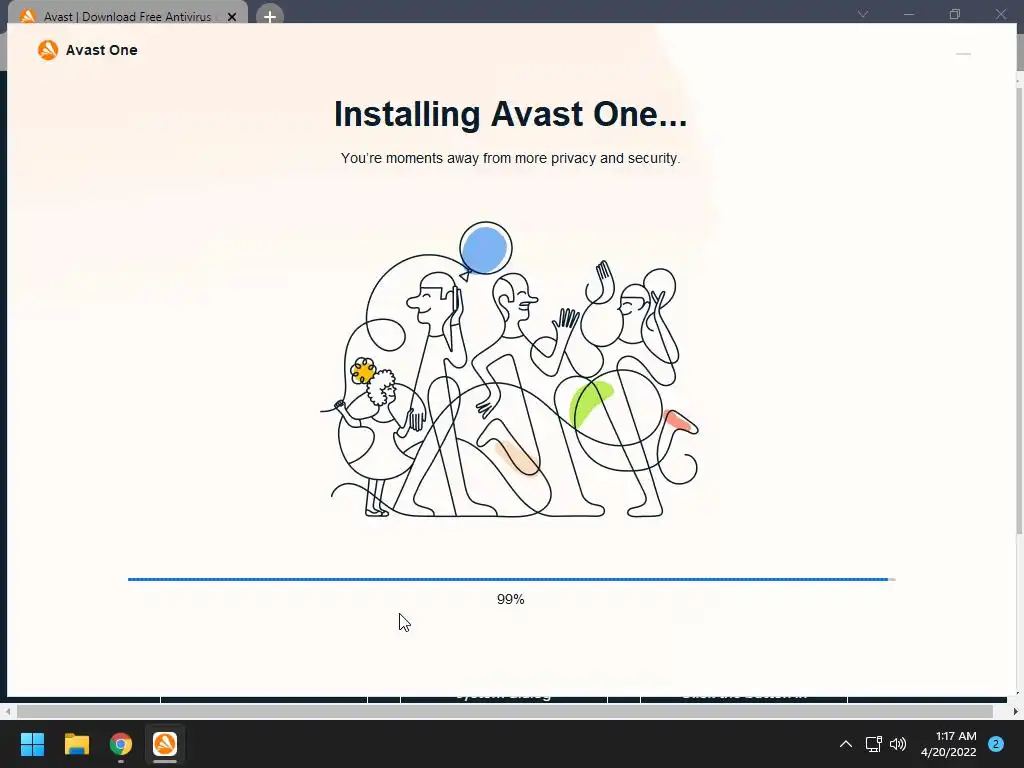Click the "You're moments away" subtitle text

pos(511,158)
